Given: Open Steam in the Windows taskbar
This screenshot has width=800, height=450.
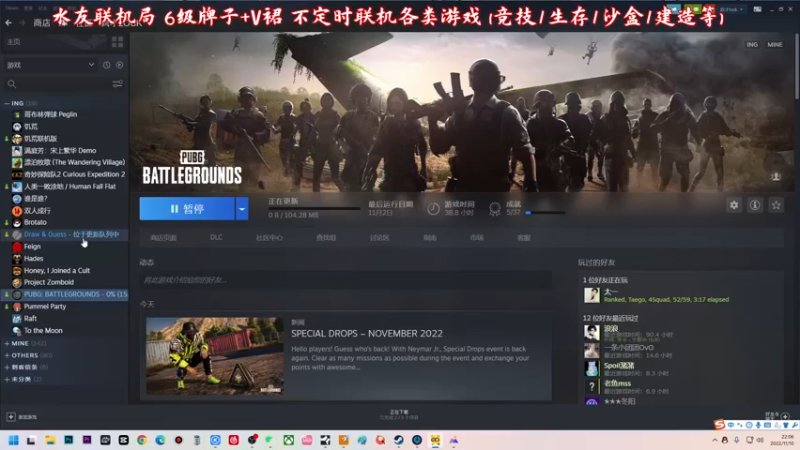Looking at the screenshot, I should 398,440.
